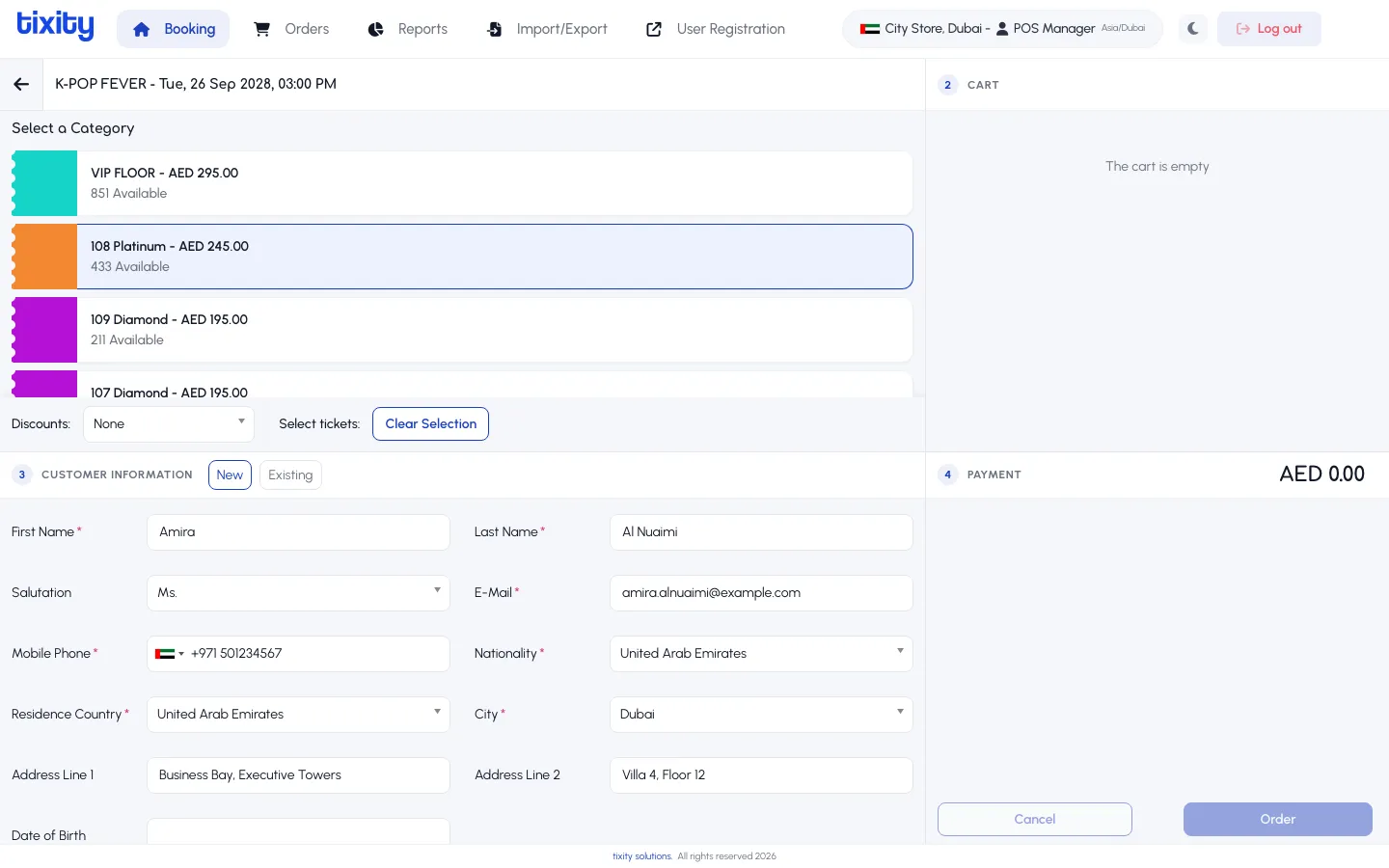Click the teal VIP FLOOR color swatch
1389x868 pixels.
(x=44, y=183)
